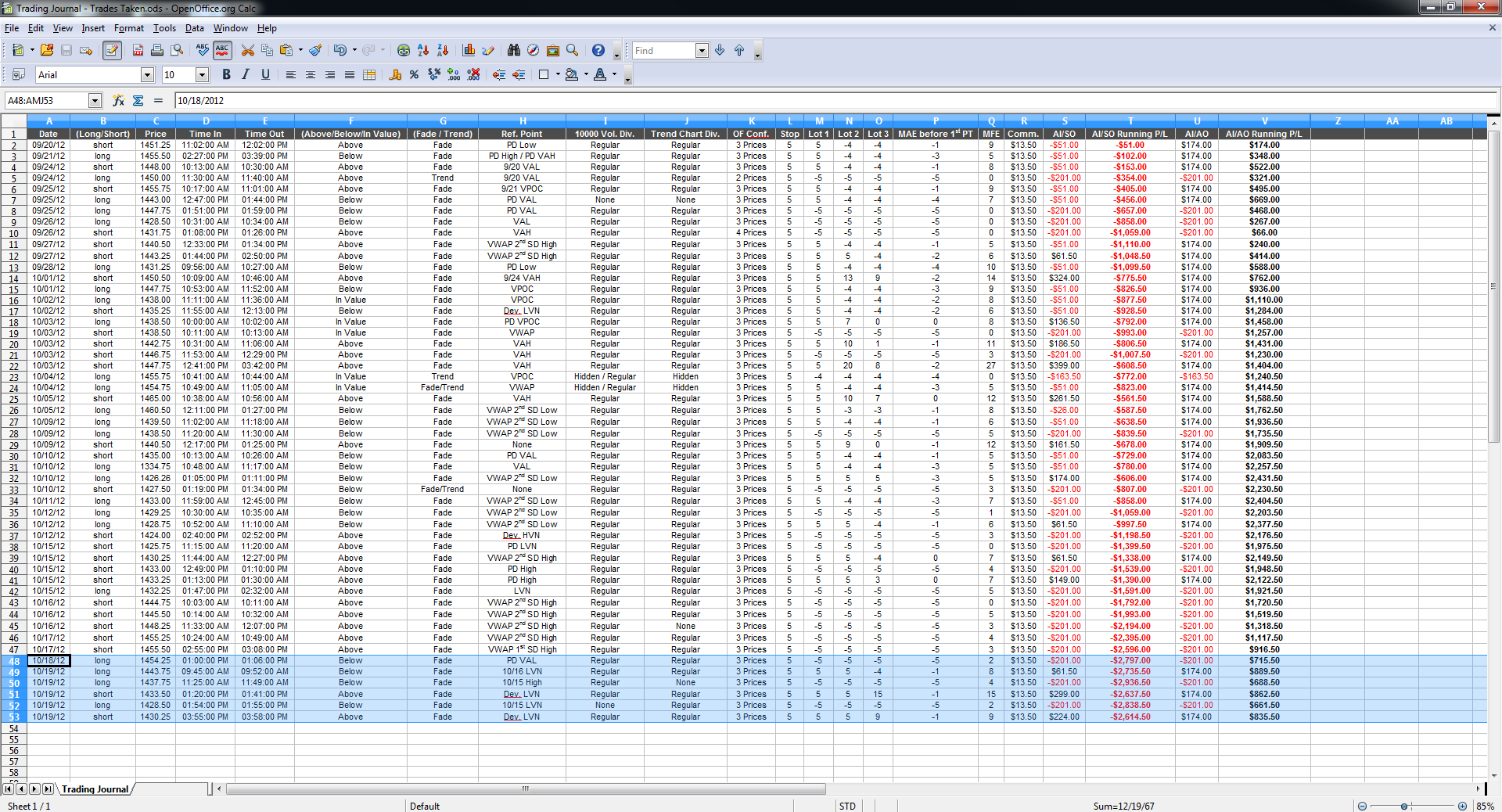Click the Find toolbar text field
The image size is (1502, 812).
point(663,51)
